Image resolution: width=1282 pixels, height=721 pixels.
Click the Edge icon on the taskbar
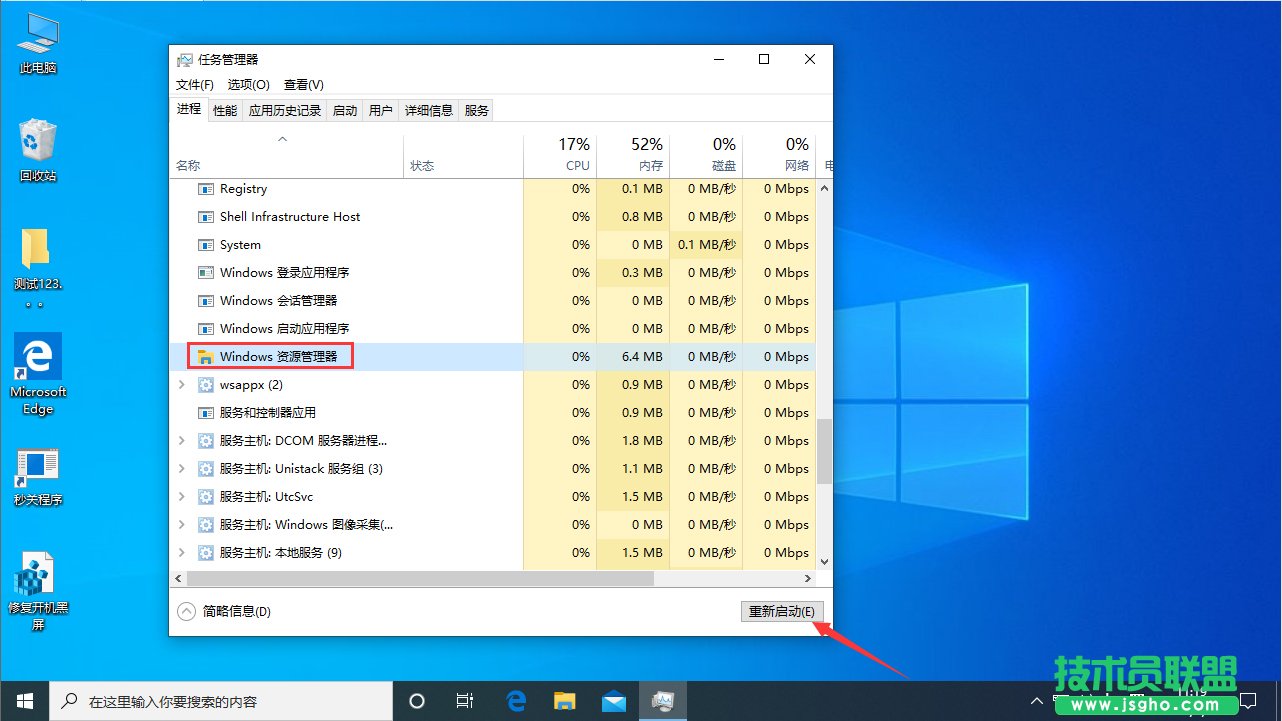coord(516,701)
